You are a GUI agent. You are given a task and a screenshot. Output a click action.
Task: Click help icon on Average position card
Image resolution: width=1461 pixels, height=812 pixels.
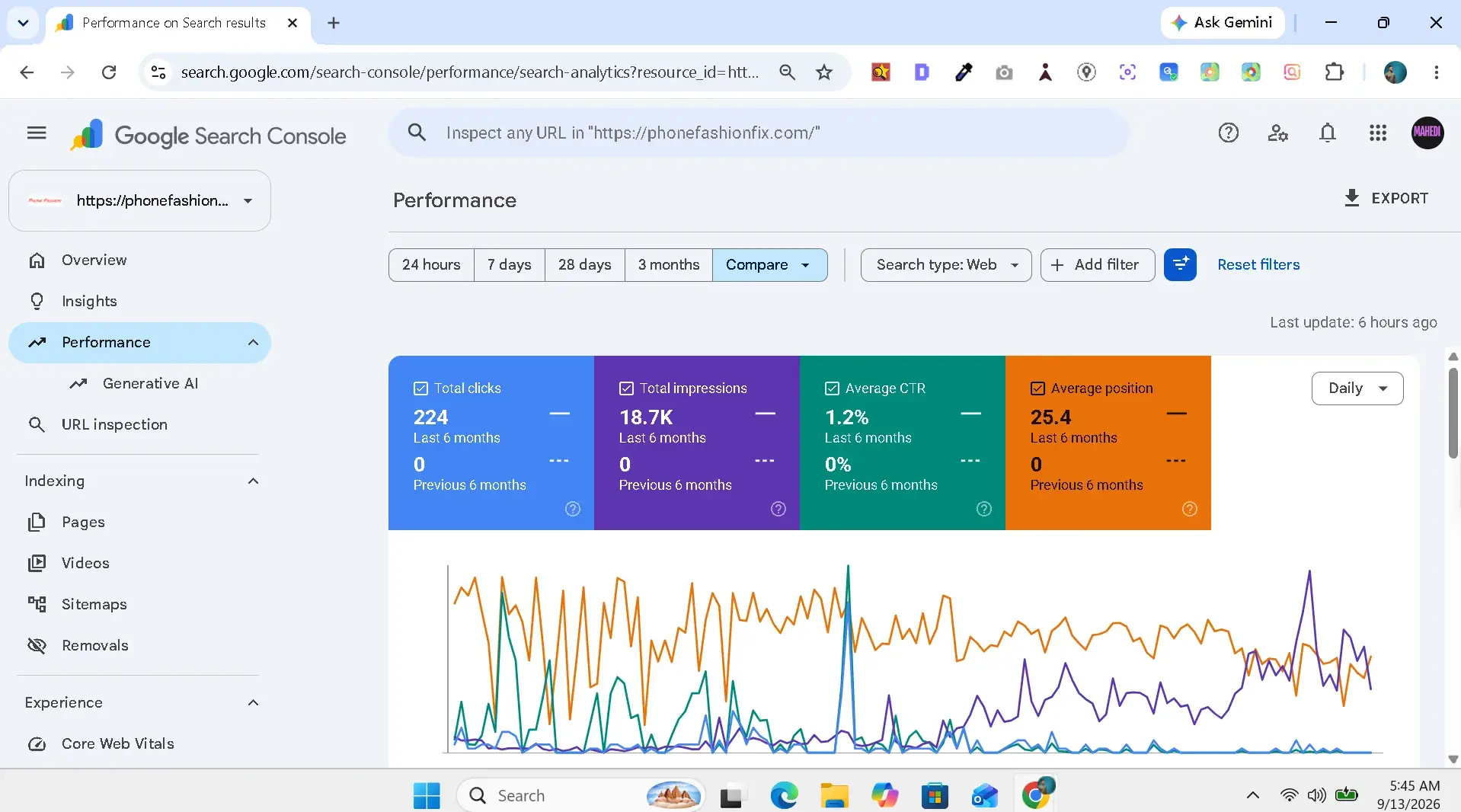[x=1190, y=509]
